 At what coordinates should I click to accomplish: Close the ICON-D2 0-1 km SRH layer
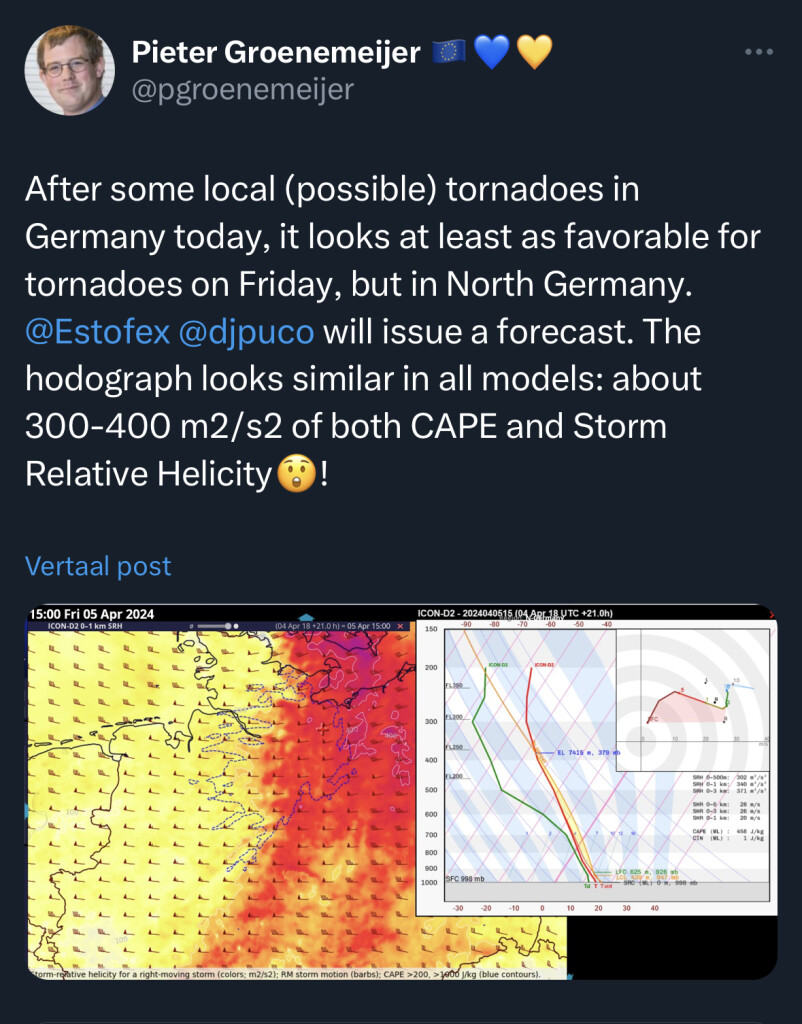pos(401,626)
